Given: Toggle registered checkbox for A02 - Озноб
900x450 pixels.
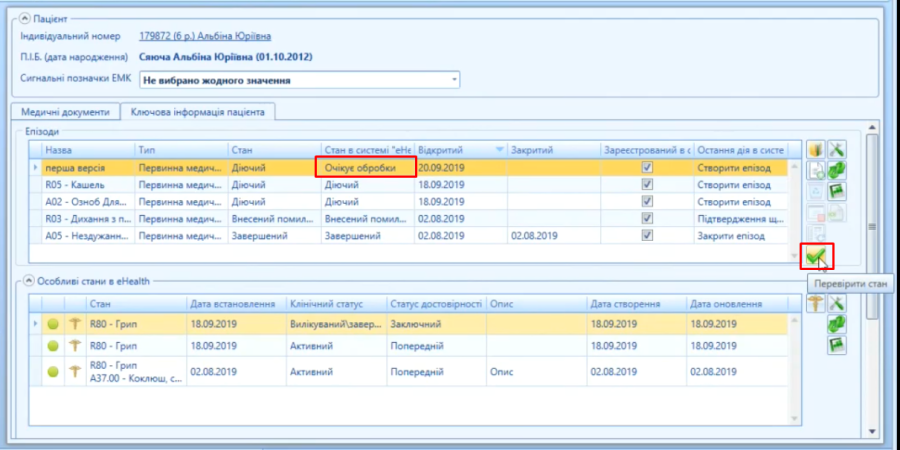Looking at the screenshot, I should pyautogui.click(x=647, y=202).
